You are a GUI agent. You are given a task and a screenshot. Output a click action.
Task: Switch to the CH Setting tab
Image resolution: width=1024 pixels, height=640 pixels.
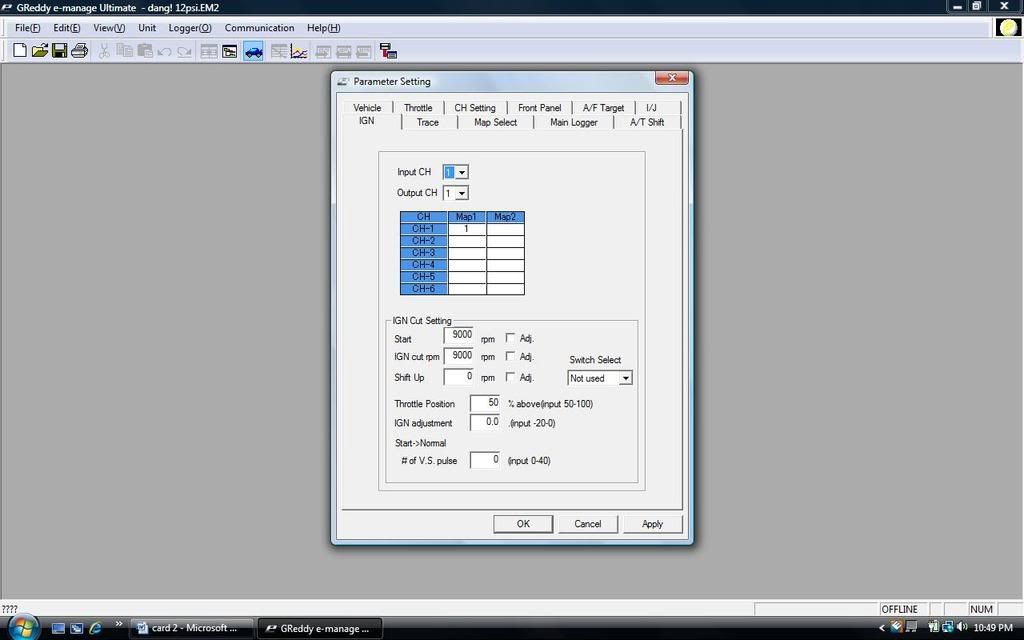click(475, 108)
